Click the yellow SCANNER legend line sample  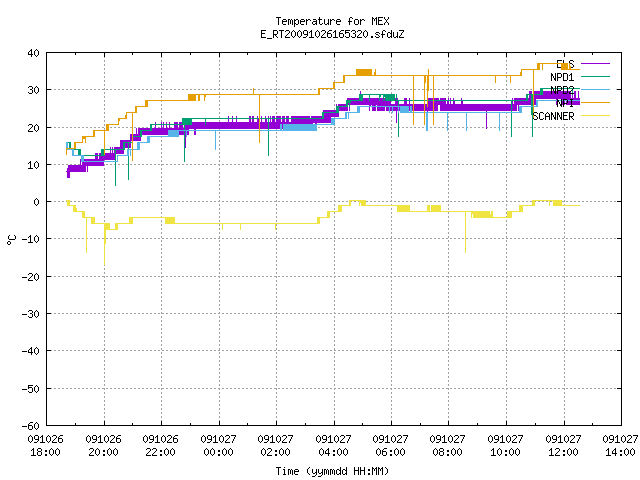595,116
